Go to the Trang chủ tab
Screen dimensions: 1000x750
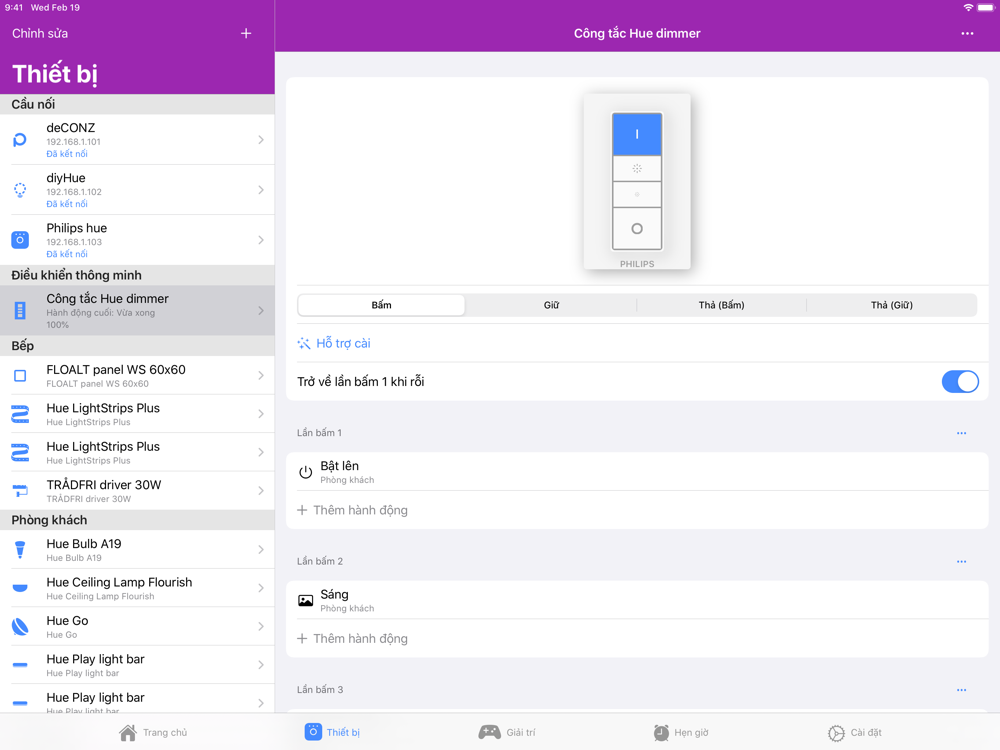pyautogui.click(x=153, y=732)
